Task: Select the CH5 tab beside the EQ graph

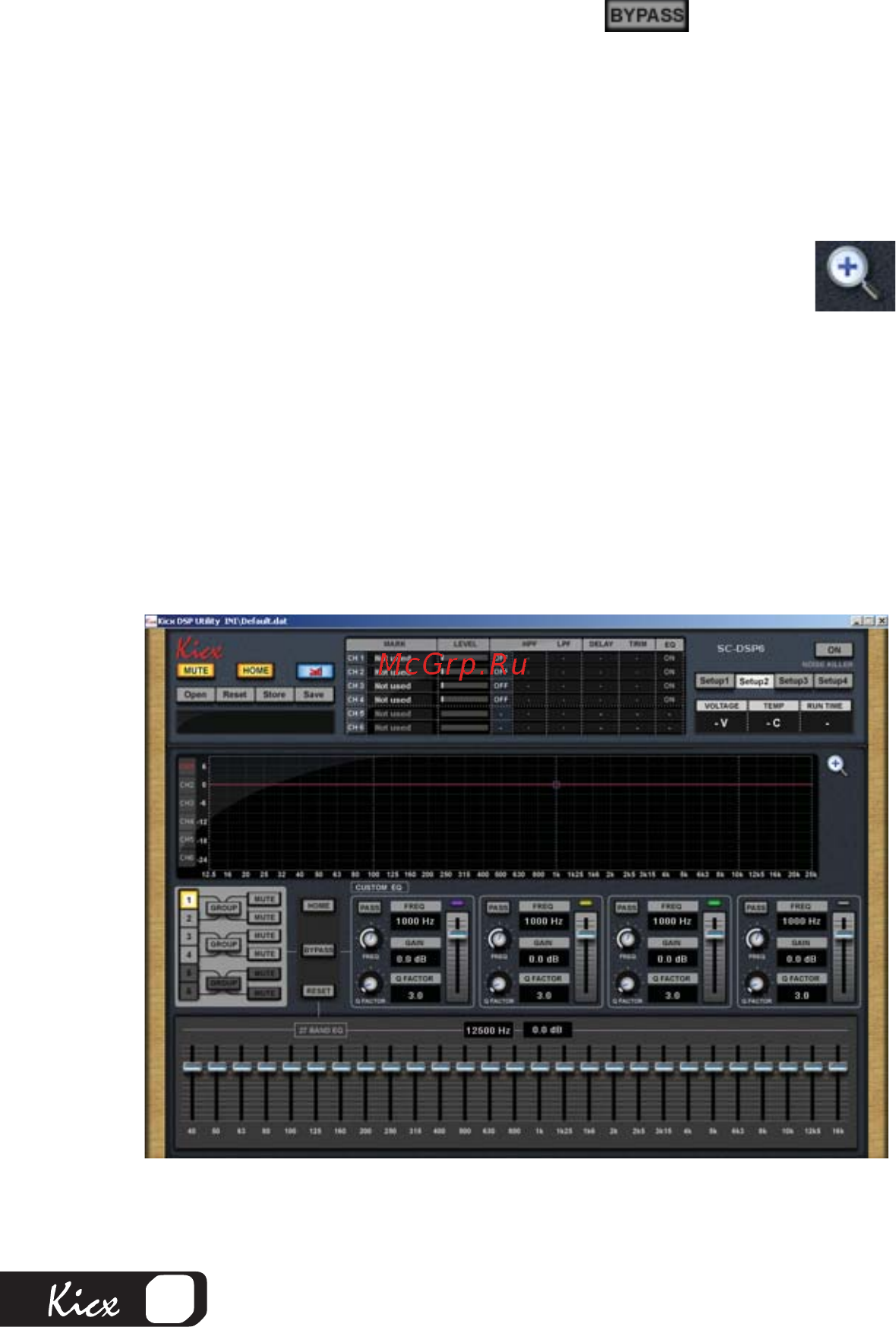Action: (x=187, y=839)
